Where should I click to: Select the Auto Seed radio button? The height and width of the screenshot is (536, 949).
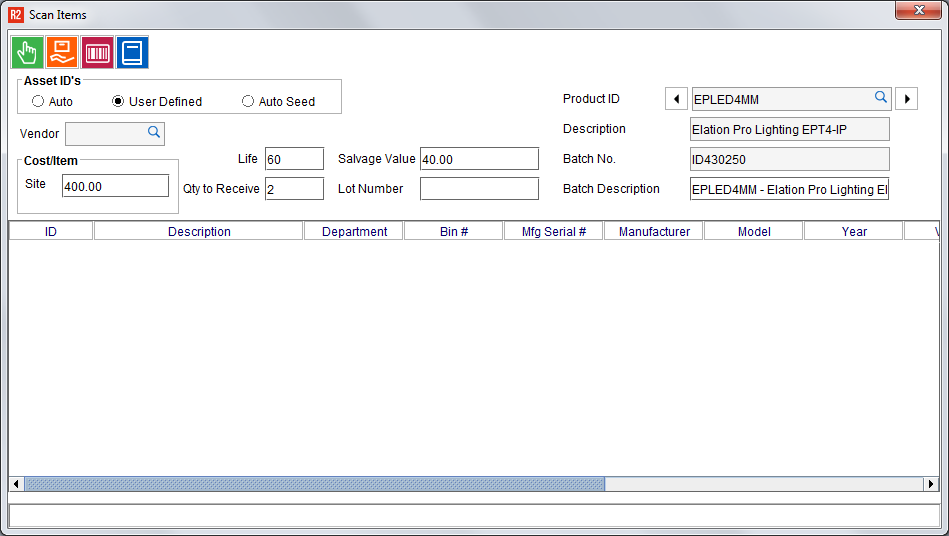(x=248, y=101)
